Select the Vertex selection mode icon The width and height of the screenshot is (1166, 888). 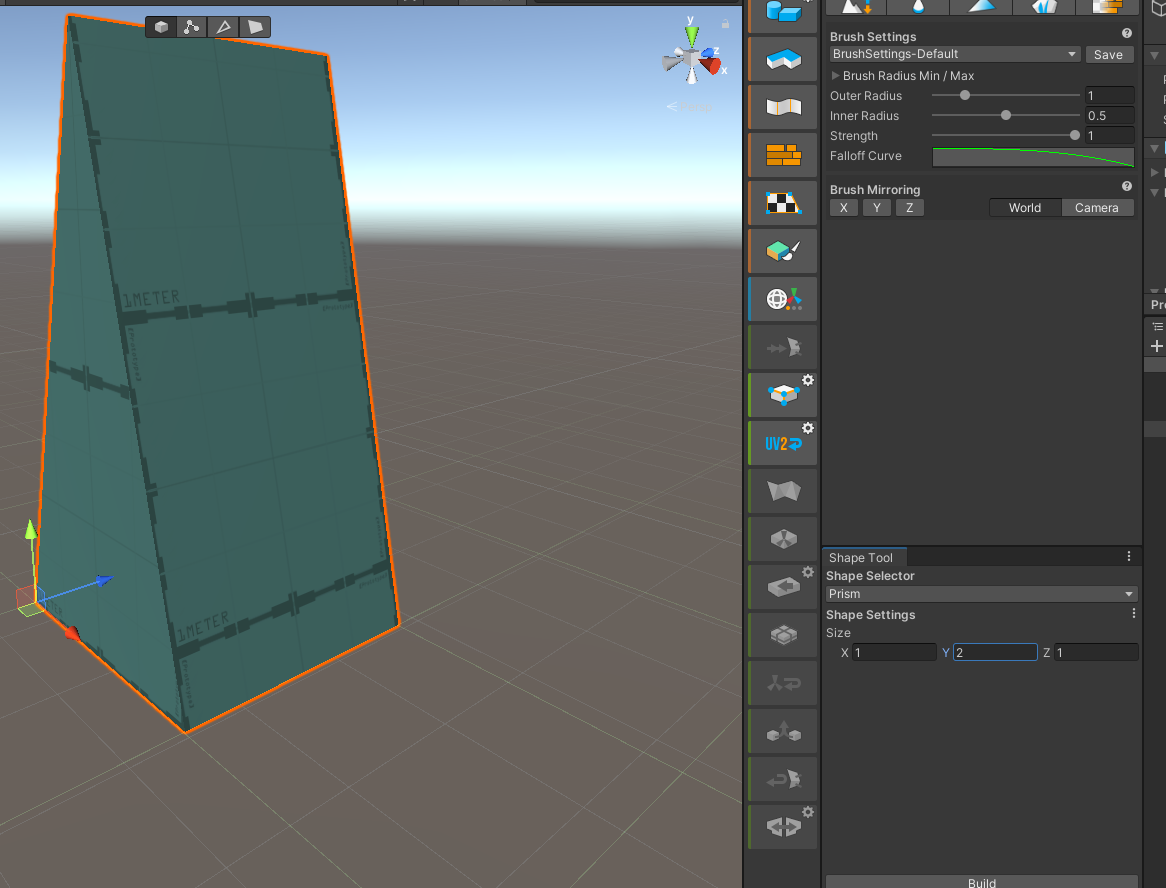coord(191,27)
